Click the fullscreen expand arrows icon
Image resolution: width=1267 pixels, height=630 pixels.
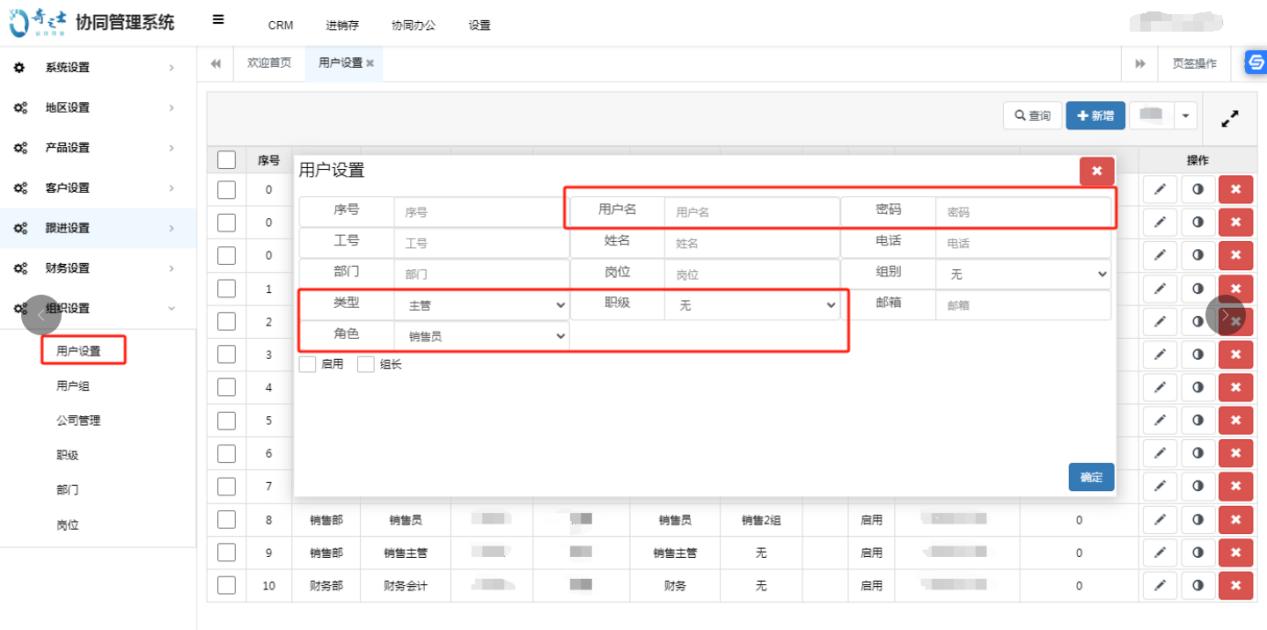1230,118
